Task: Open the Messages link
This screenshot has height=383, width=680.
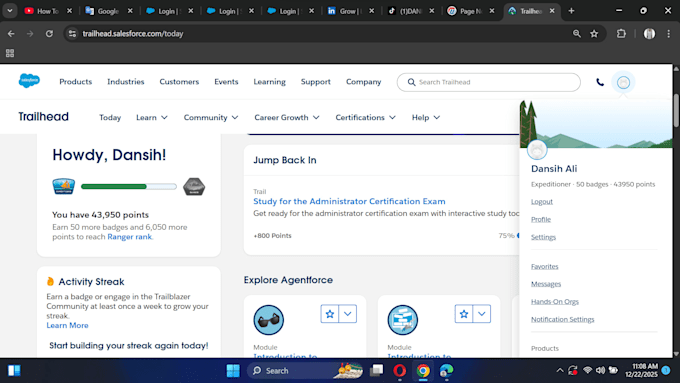Action: 546,284
